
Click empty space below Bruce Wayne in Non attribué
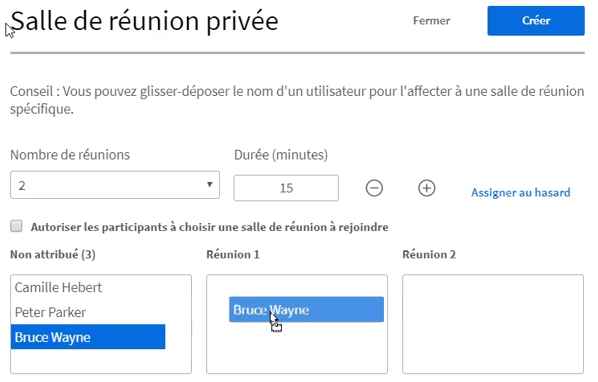[x=101, y=361]
